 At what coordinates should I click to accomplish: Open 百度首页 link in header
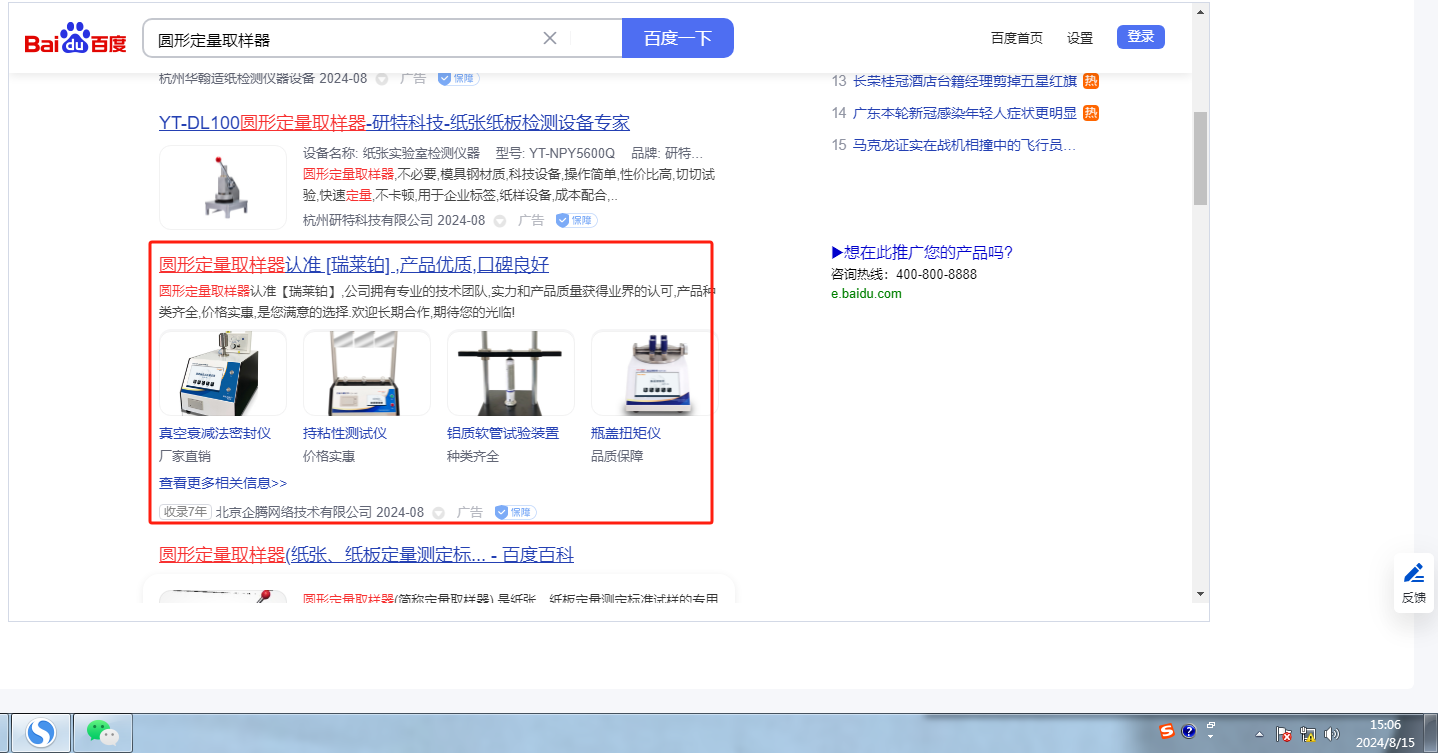(x=1017, y=38)
